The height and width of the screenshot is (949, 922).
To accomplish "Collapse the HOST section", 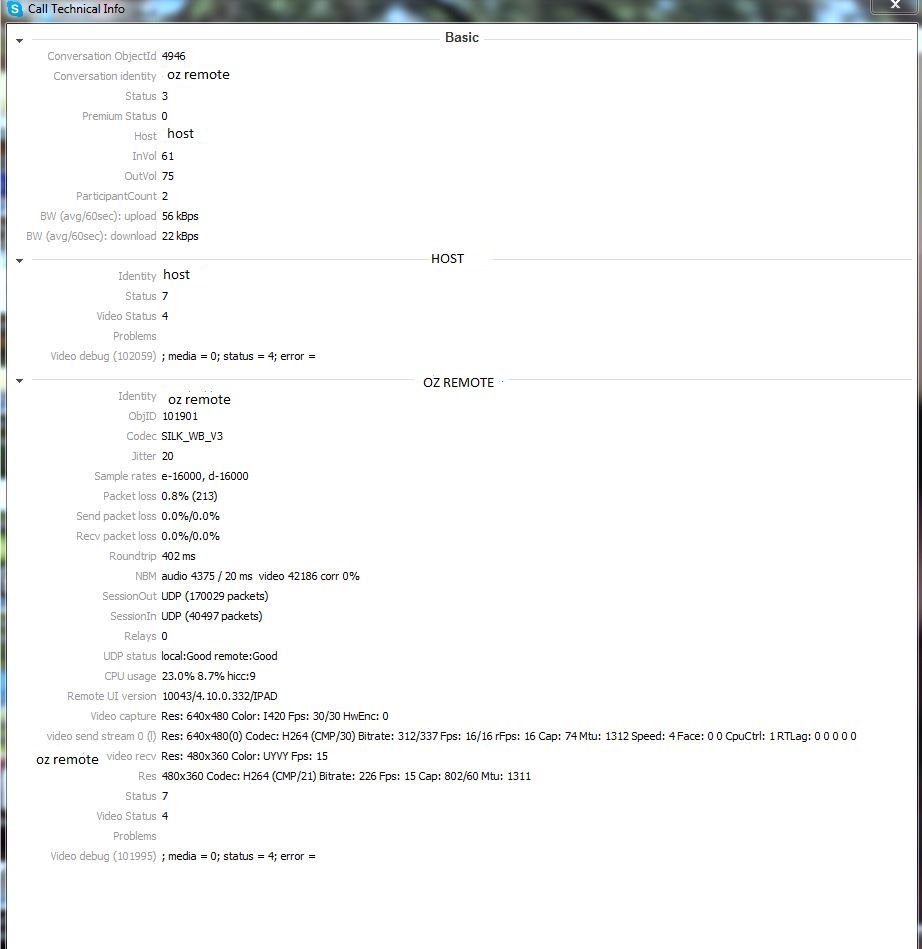I will [x=19, y=261].
